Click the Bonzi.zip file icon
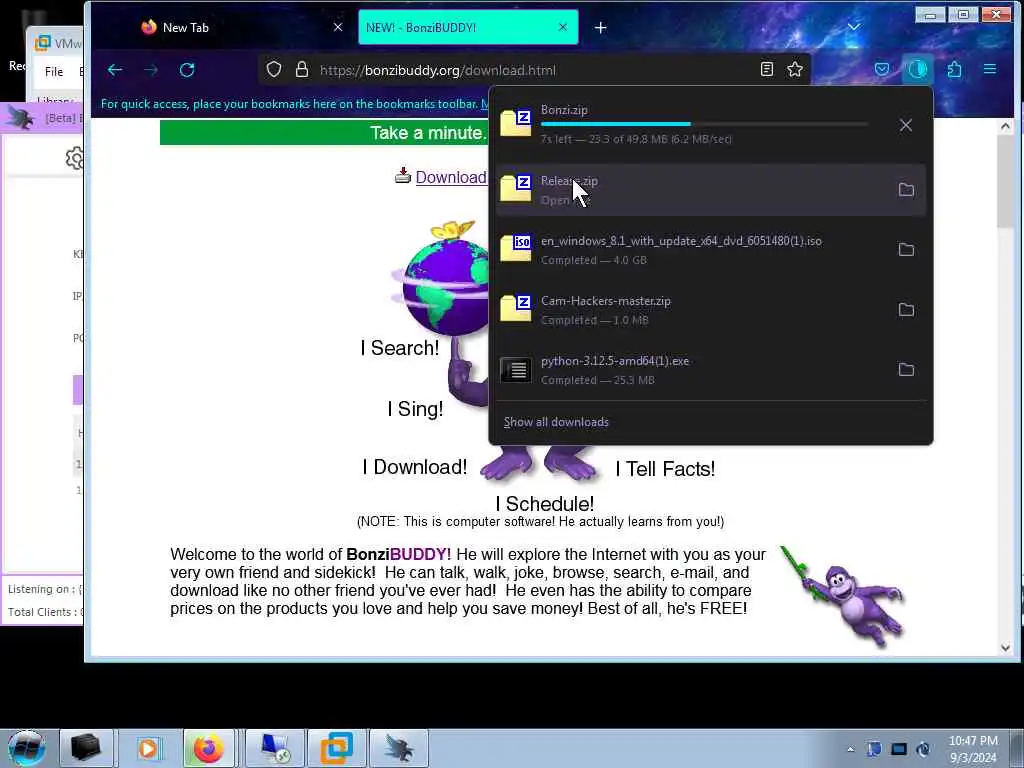1024x768 pixels. pyautogui.click(x=516, y=123)
